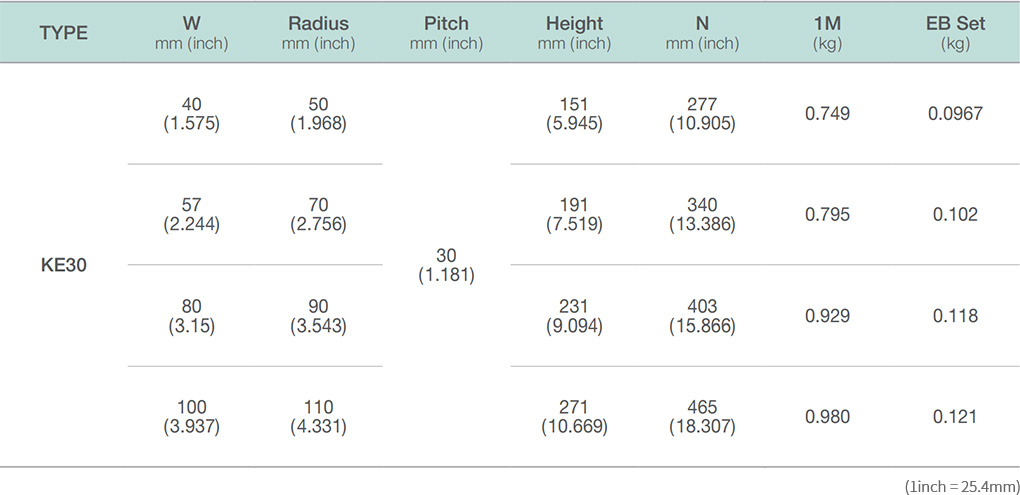The height and width of the screenshot is (495, 1020).
Task: Select the Pitch column header
Action: coord(446,34)
